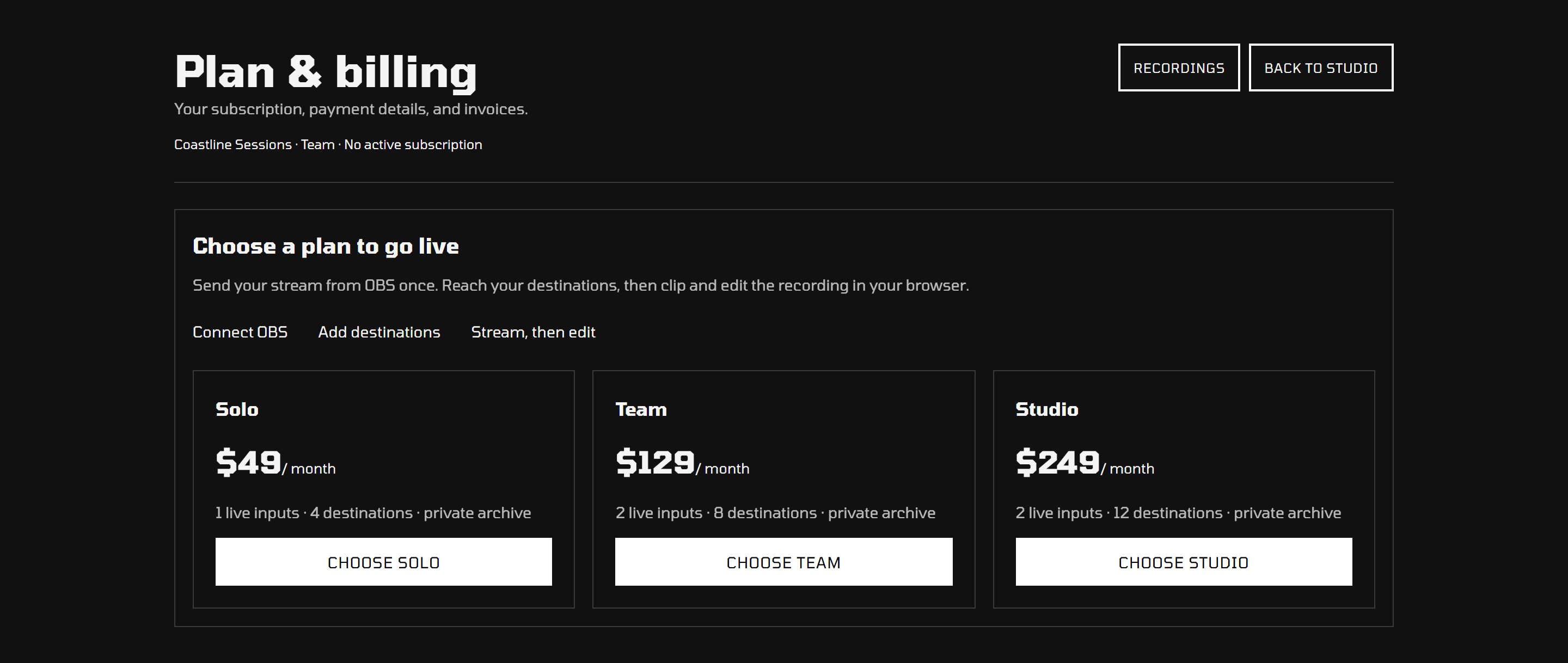Click the 1 live inputs · 4 destinations text
Image resolution: width=1568 pixels, height=663 pixels.
point(373,513)
